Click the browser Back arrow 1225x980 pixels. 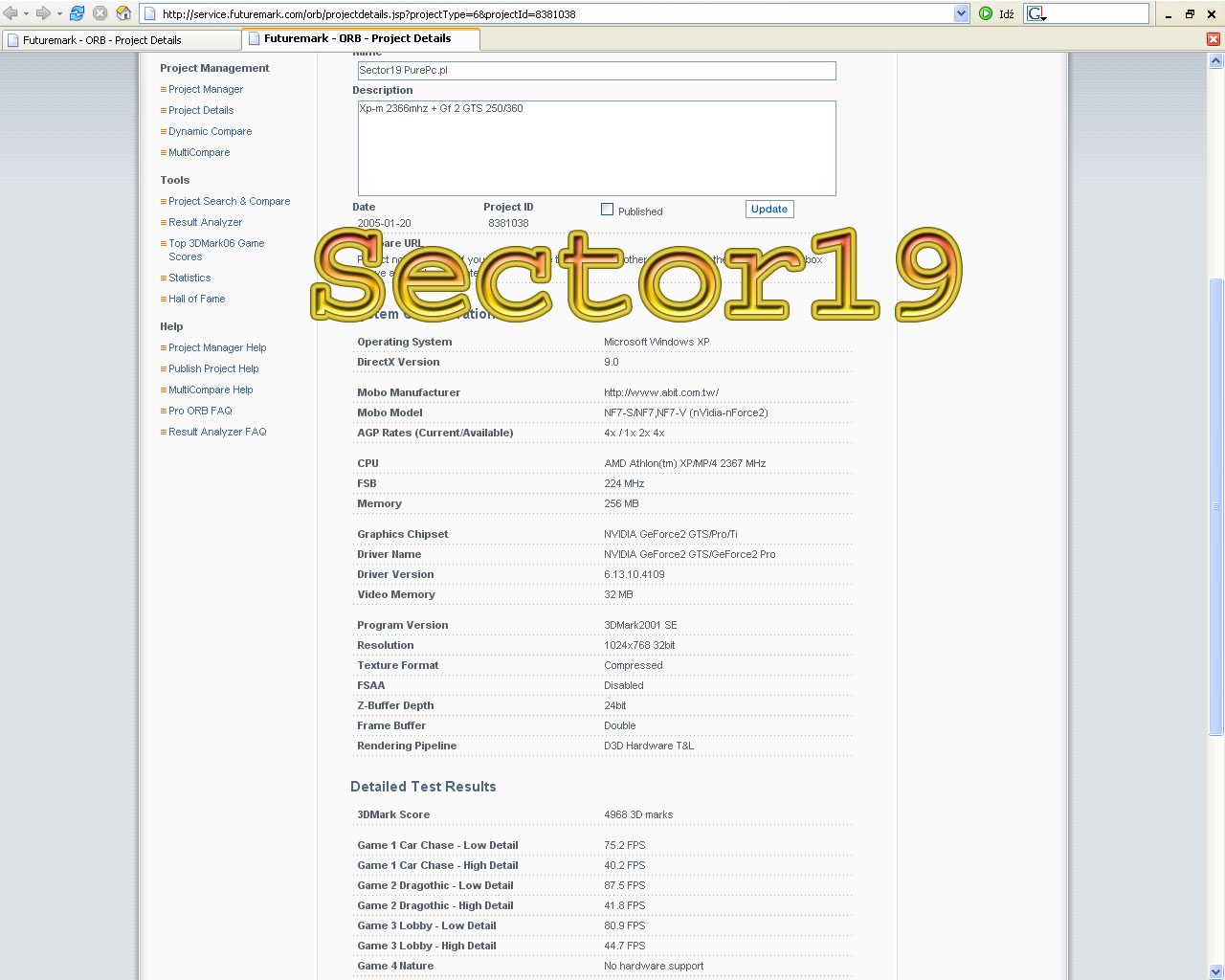(x=11, y=13)
